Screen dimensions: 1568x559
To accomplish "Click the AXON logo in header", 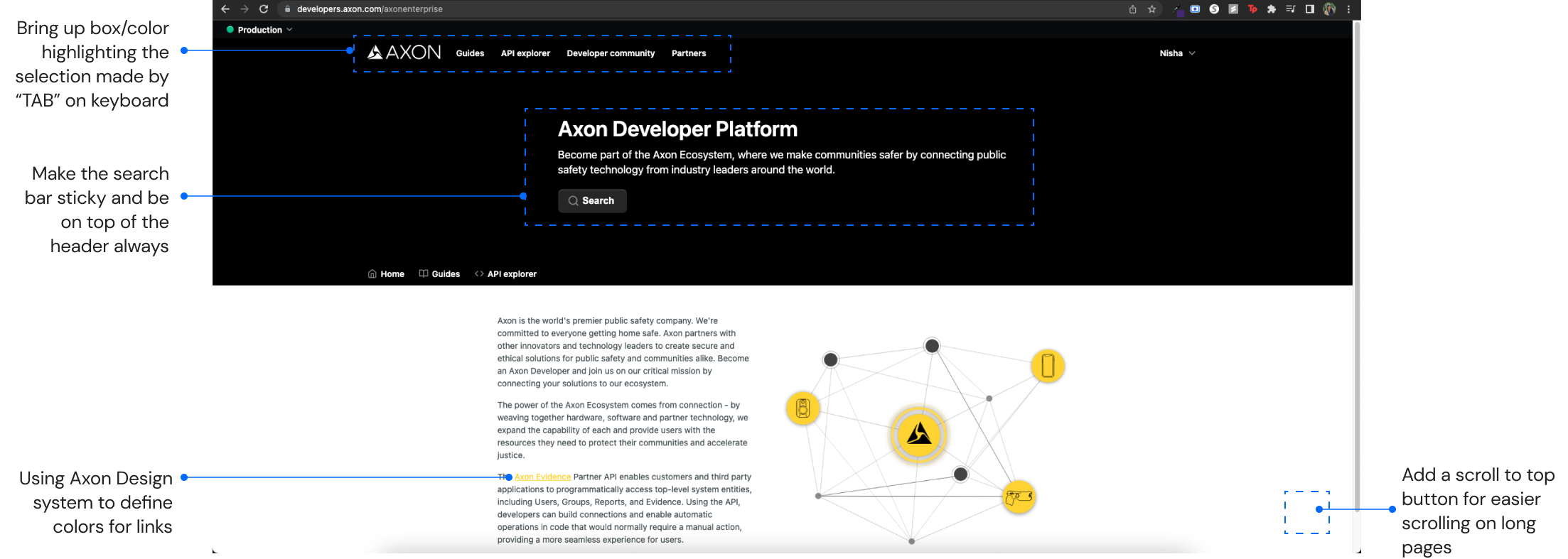I will [x=404, y=53].
